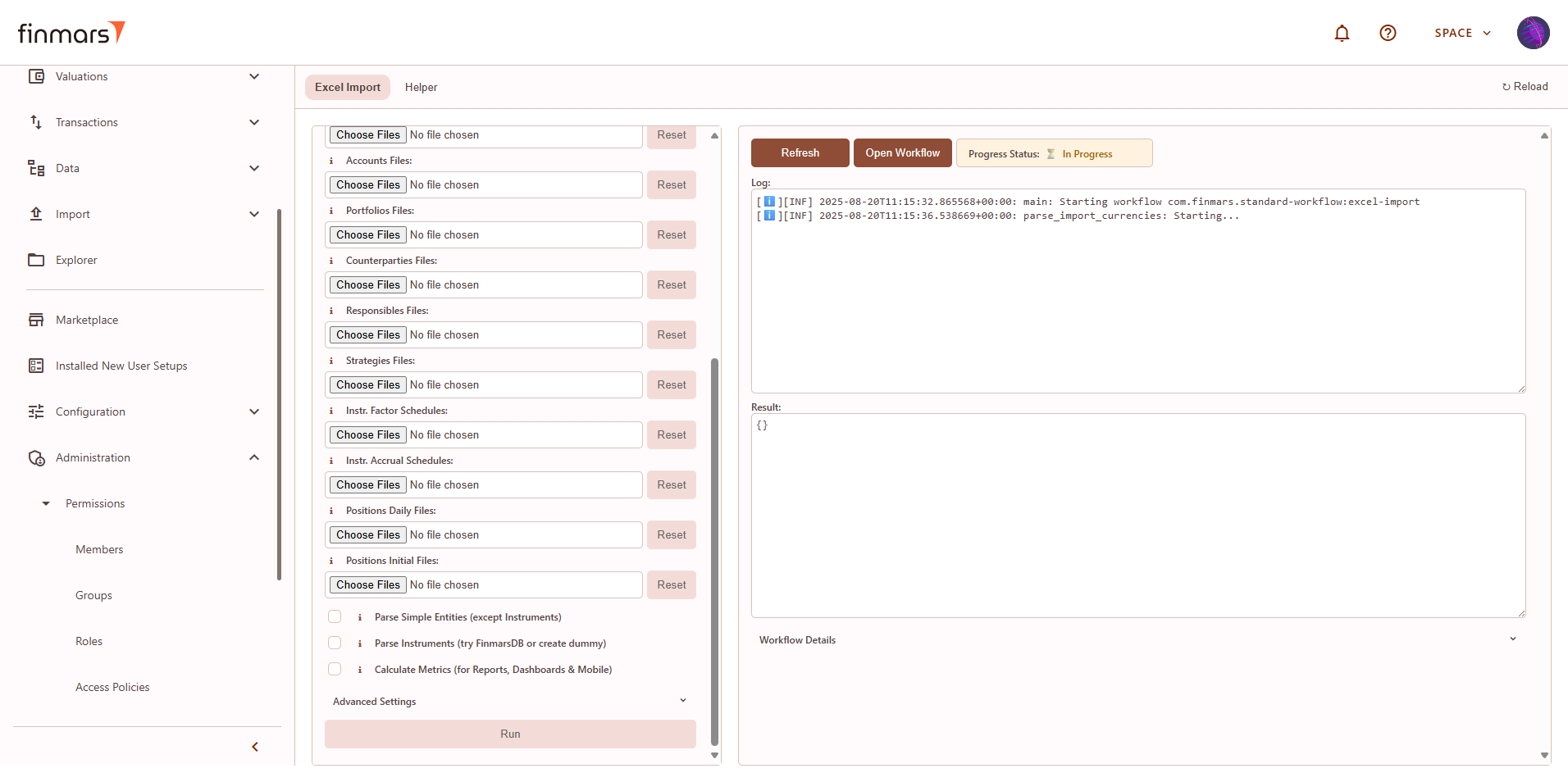Click the Marketplace store icon
Viewport: 1568px width, 782px height.
coord(36,320)
